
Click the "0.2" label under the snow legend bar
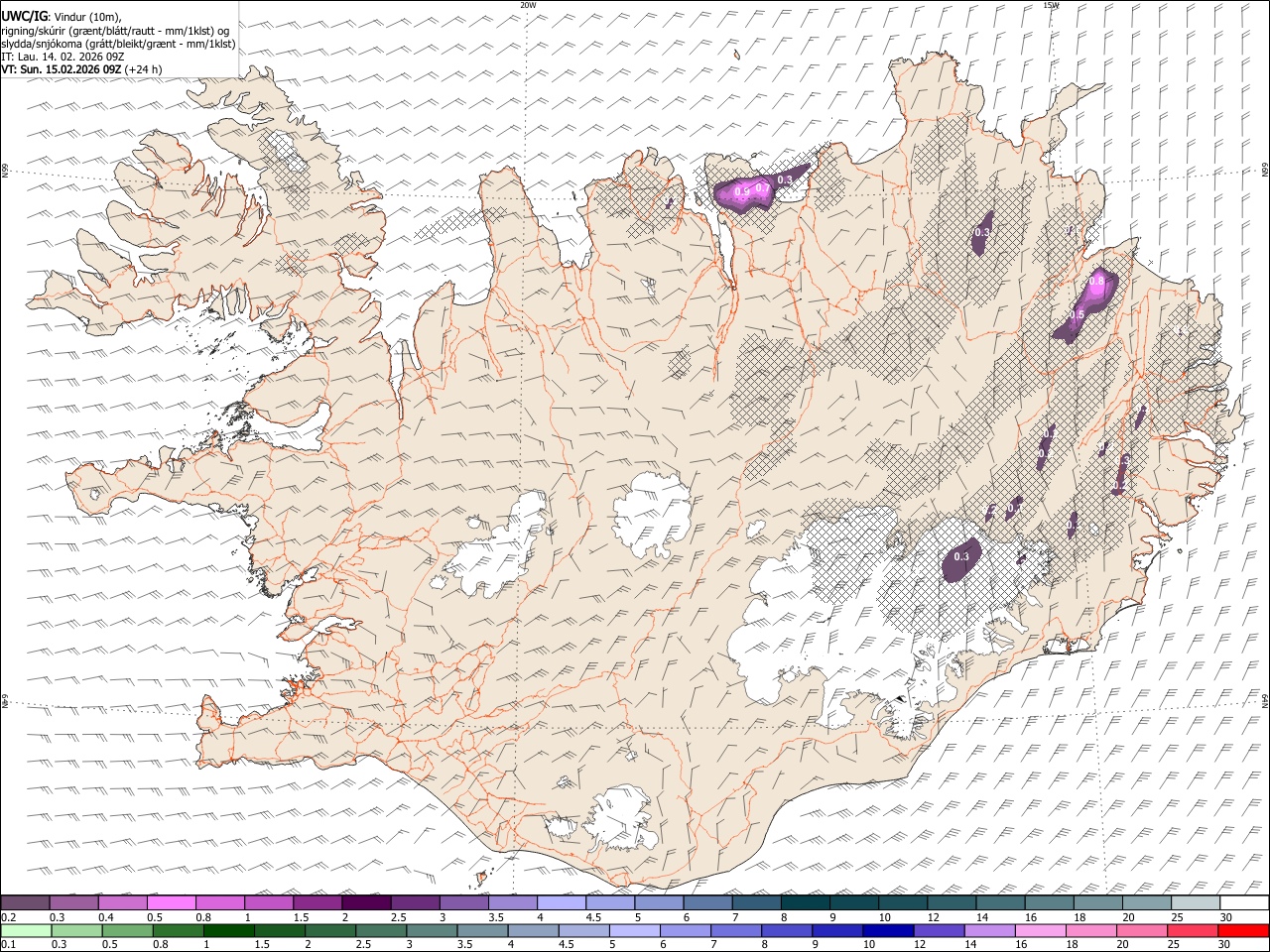tap(9, 917)
